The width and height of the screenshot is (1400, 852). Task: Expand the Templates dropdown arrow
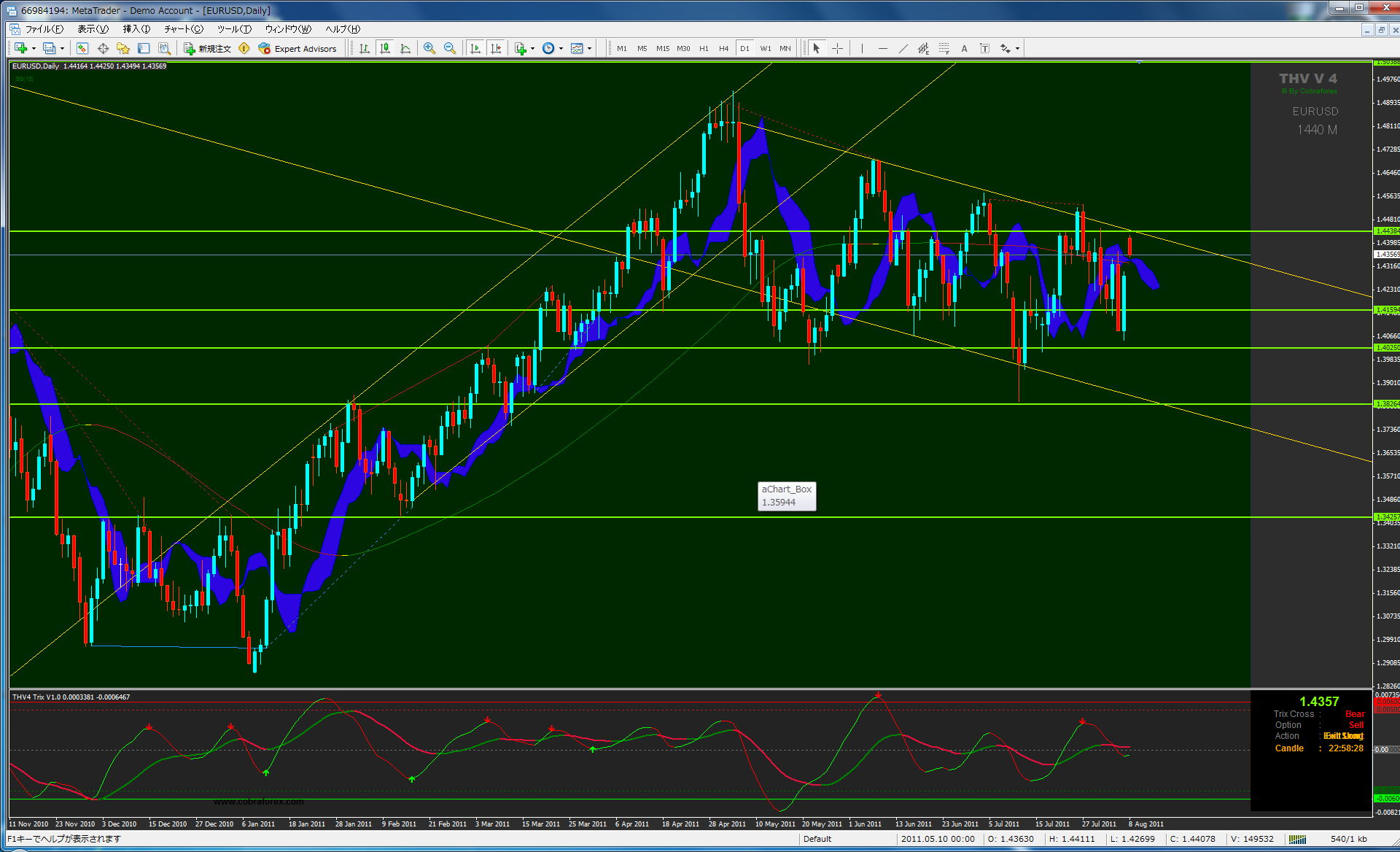coord(588,48)
